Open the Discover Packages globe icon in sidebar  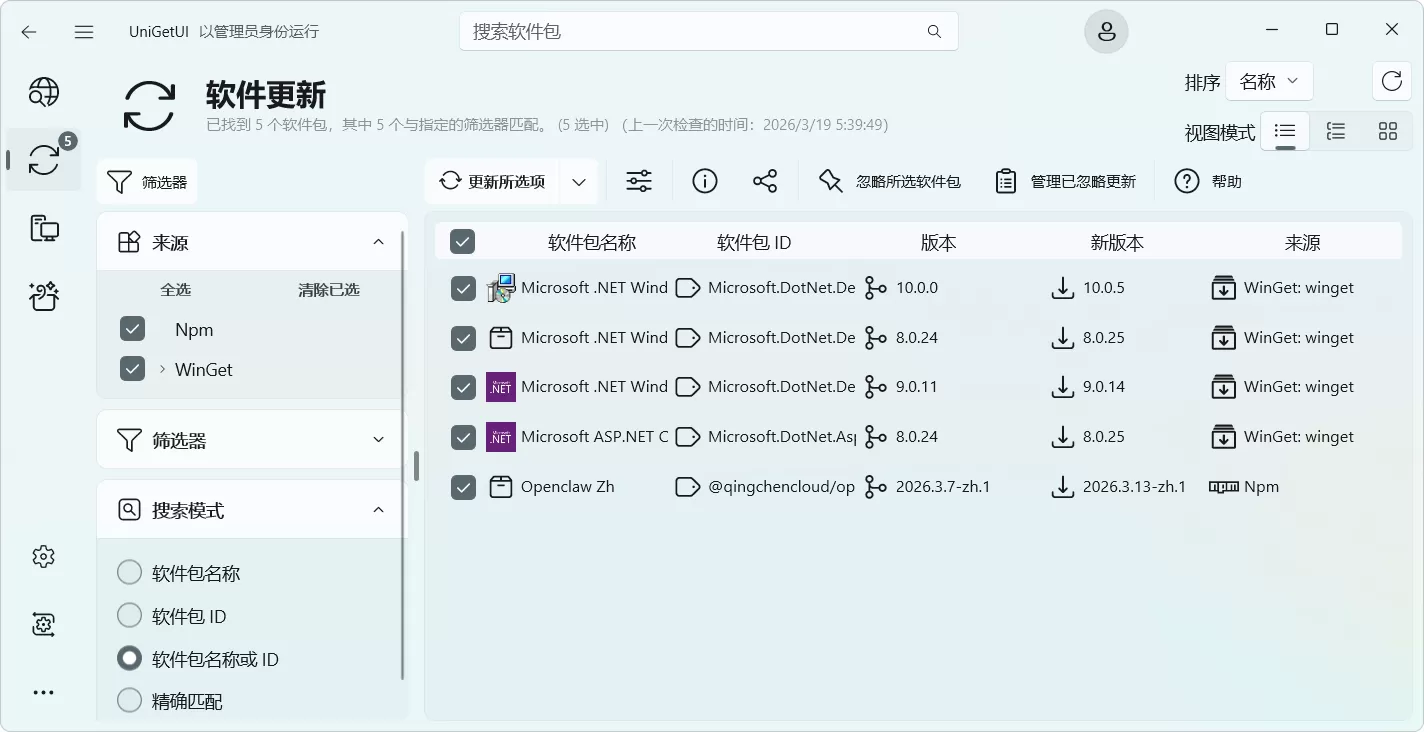tap(43, 92)
